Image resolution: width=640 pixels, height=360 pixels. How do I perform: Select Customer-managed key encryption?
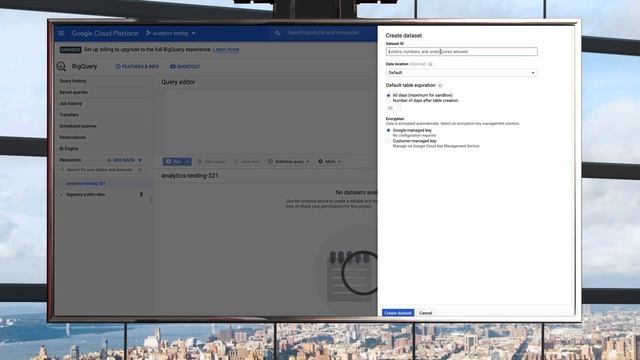[388, 141]
